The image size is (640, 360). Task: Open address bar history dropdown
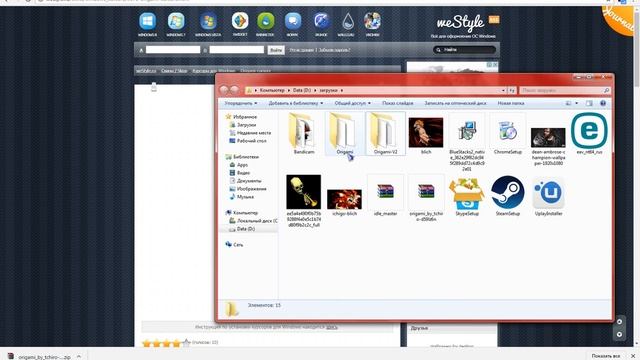point(503,90)
